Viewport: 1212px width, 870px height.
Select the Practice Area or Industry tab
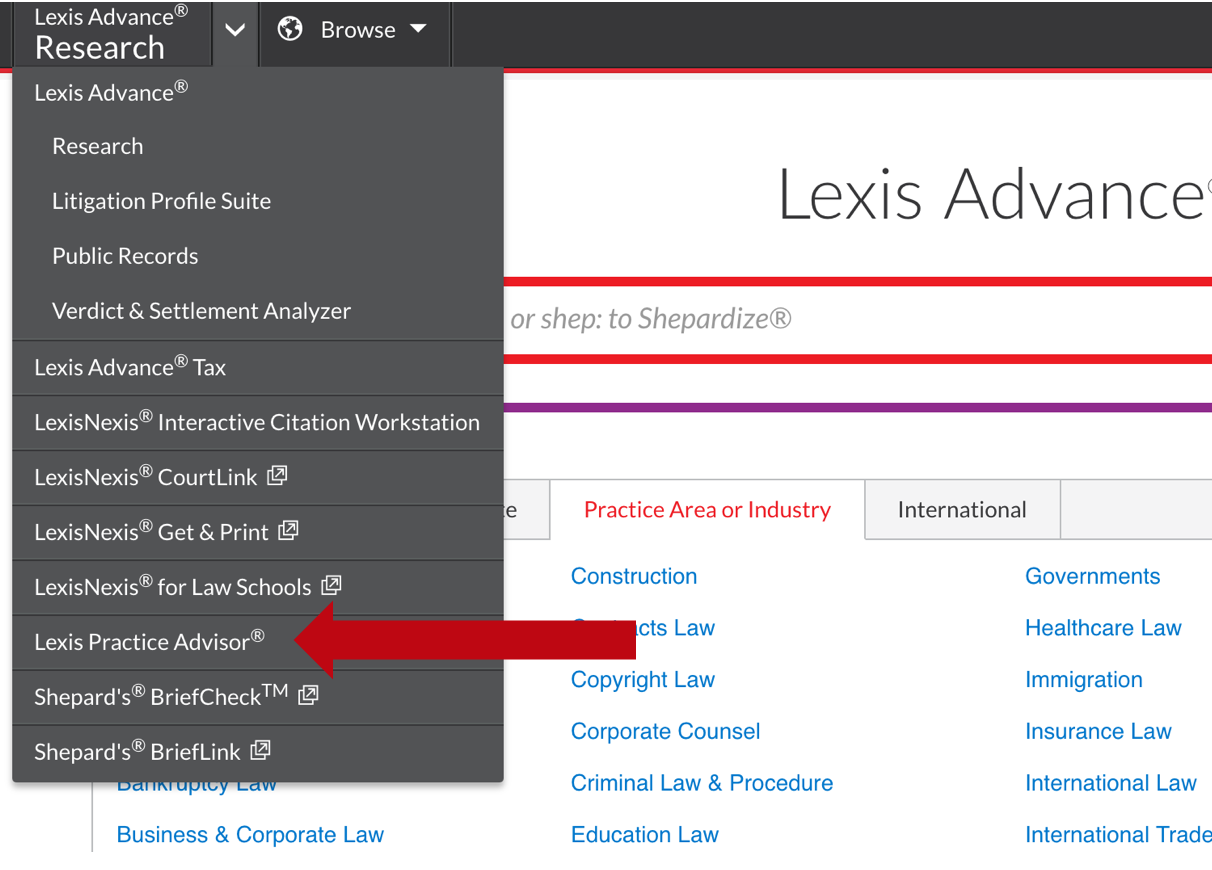point(707,509)
